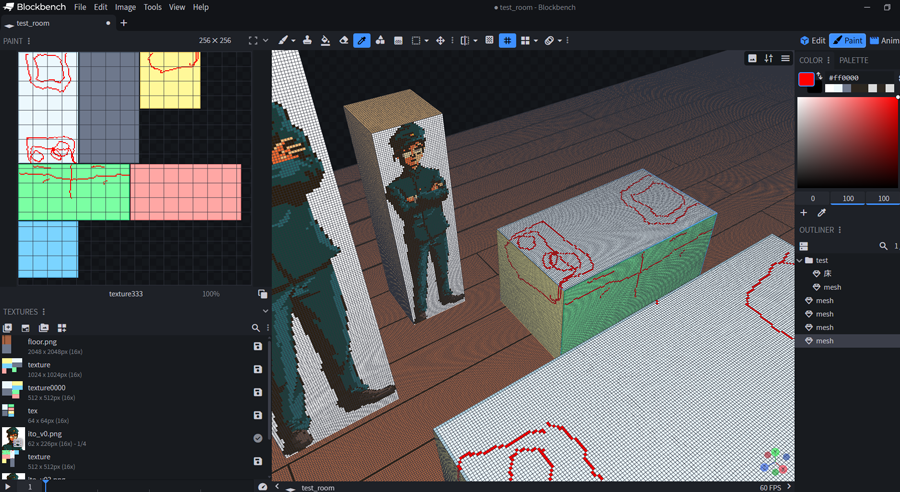This screenshot has width=900, height=492.
Task: Add a new tab with plus button
Action: coord(124,23)
